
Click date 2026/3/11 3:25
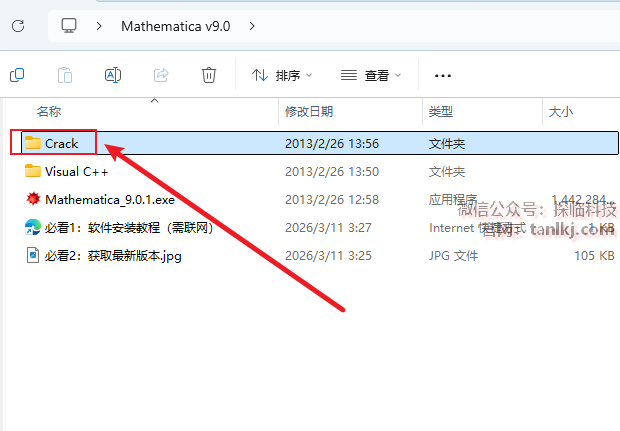328,256
